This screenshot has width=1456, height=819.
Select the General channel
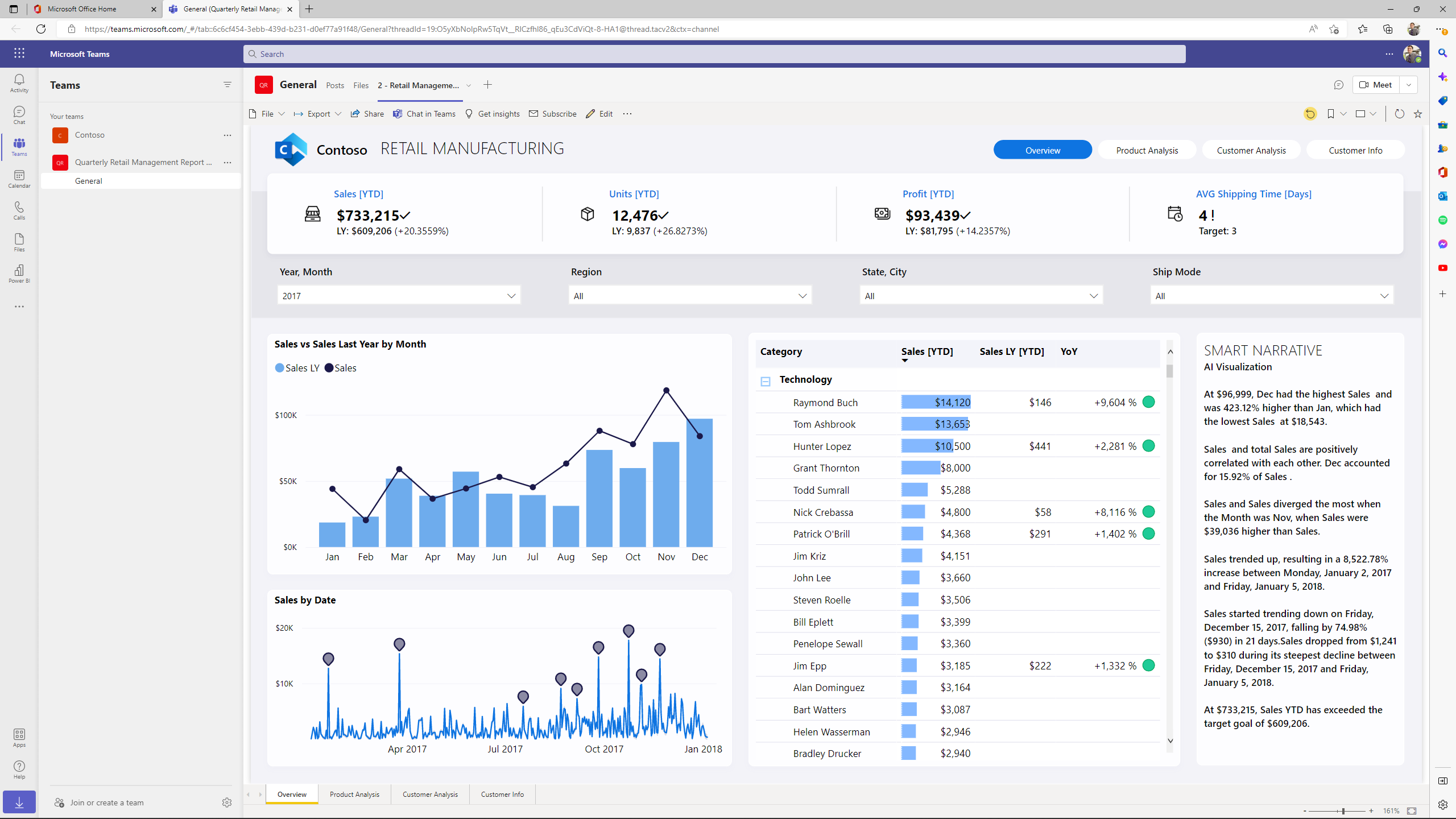pyautogui.click(x=141, y=181)
